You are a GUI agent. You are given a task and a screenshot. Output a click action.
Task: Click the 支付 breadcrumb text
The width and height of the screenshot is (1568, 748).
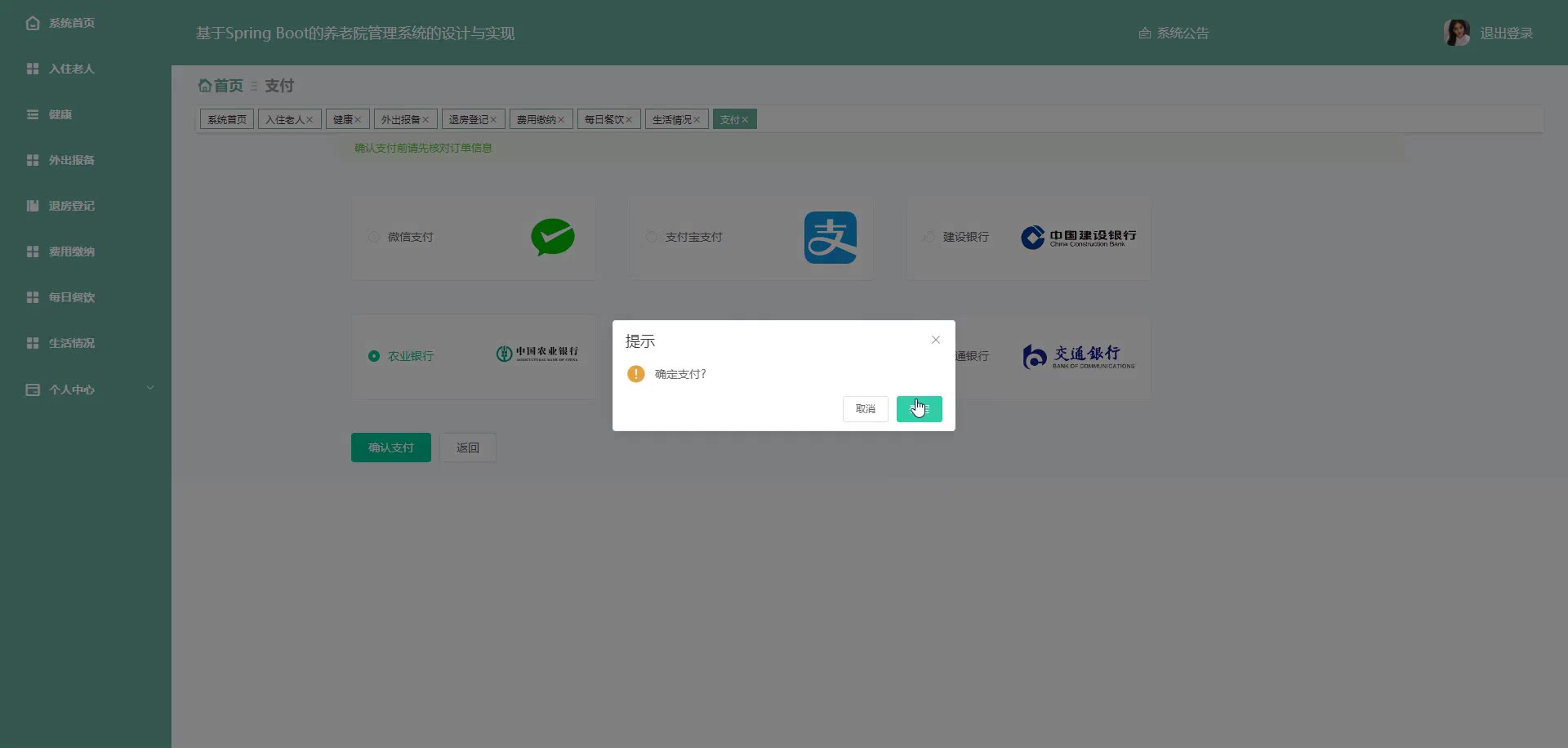tap(279, 86)
